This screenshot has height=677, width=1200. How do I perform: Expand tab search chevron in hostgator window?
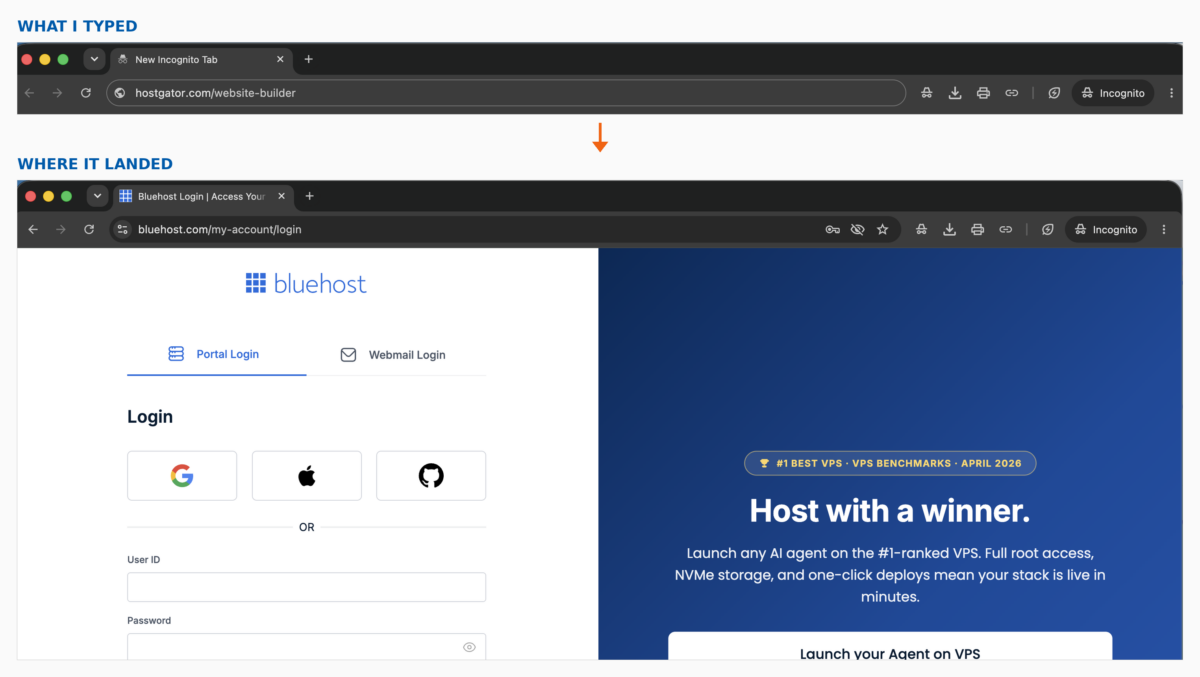(94, 59)
